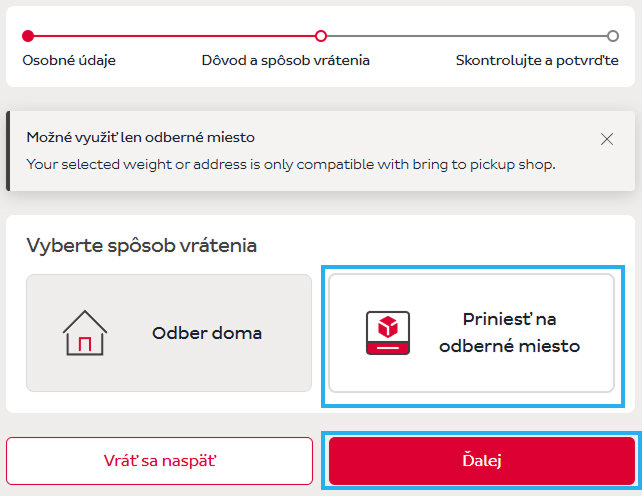Continue with the red "Ďalej" button
642x496 pixels.
tap(482, 461)
